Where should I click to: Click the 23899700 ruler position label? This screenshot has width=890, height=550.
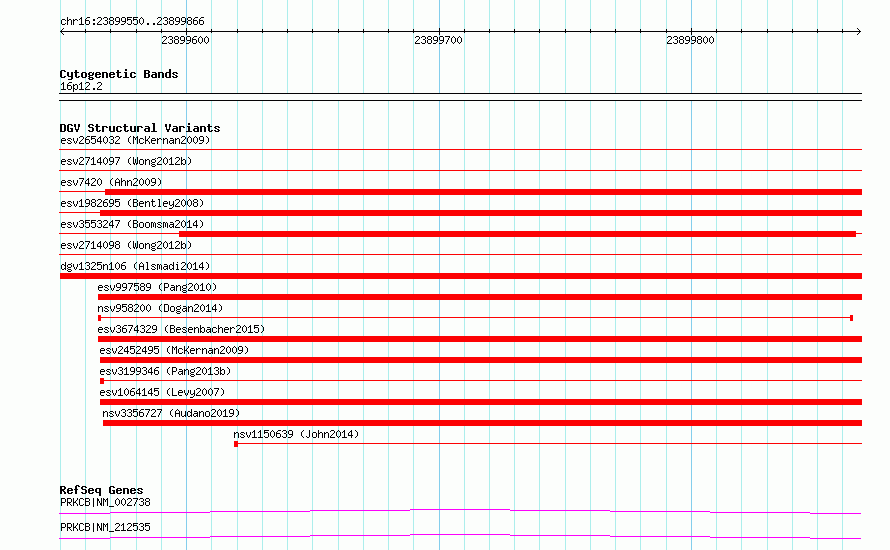pos(438,40)
